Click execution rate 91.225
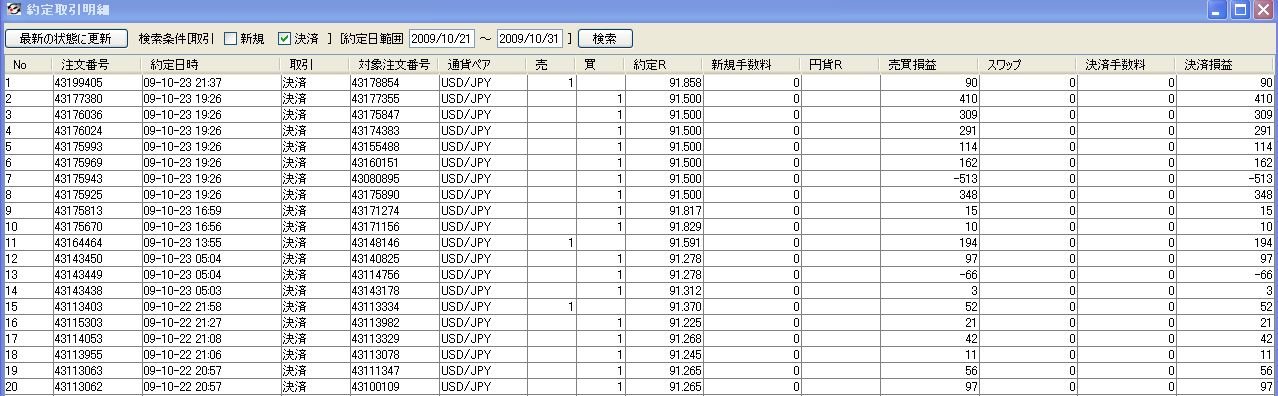 click(685, 323)
